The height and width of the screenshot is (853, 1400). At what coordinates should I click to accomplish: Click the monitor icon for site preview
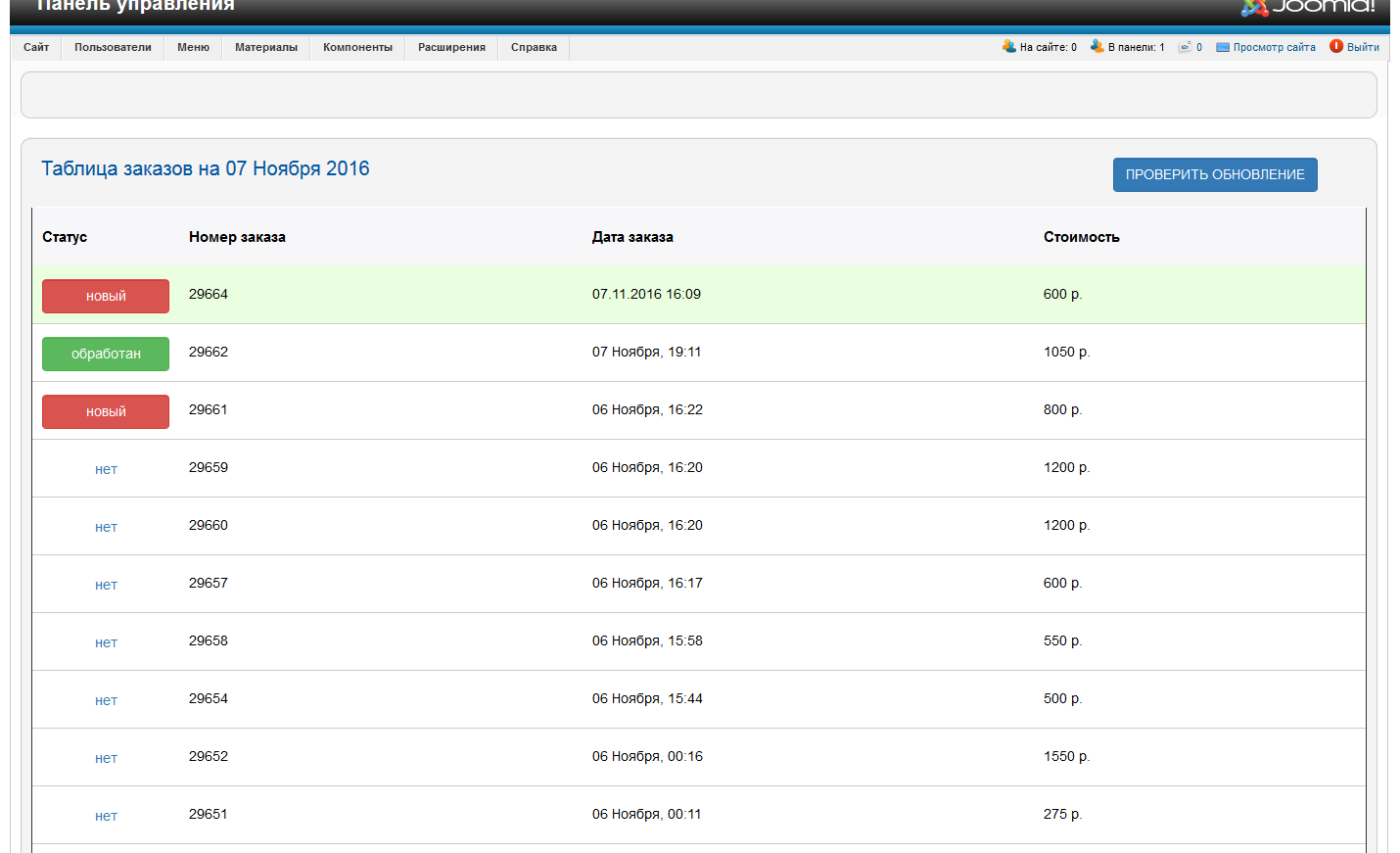(1223, 47)
